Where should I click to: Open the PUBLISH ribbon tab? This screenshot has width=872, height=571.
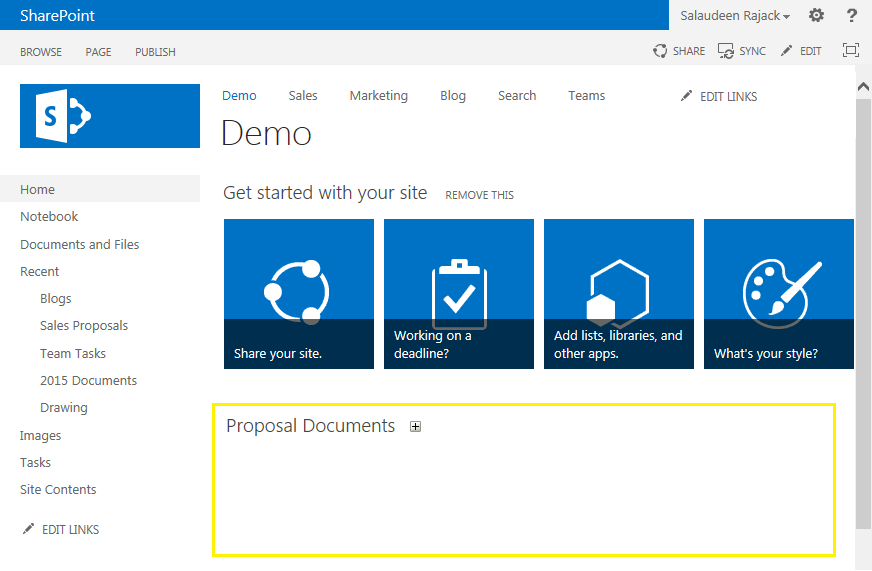155,52
